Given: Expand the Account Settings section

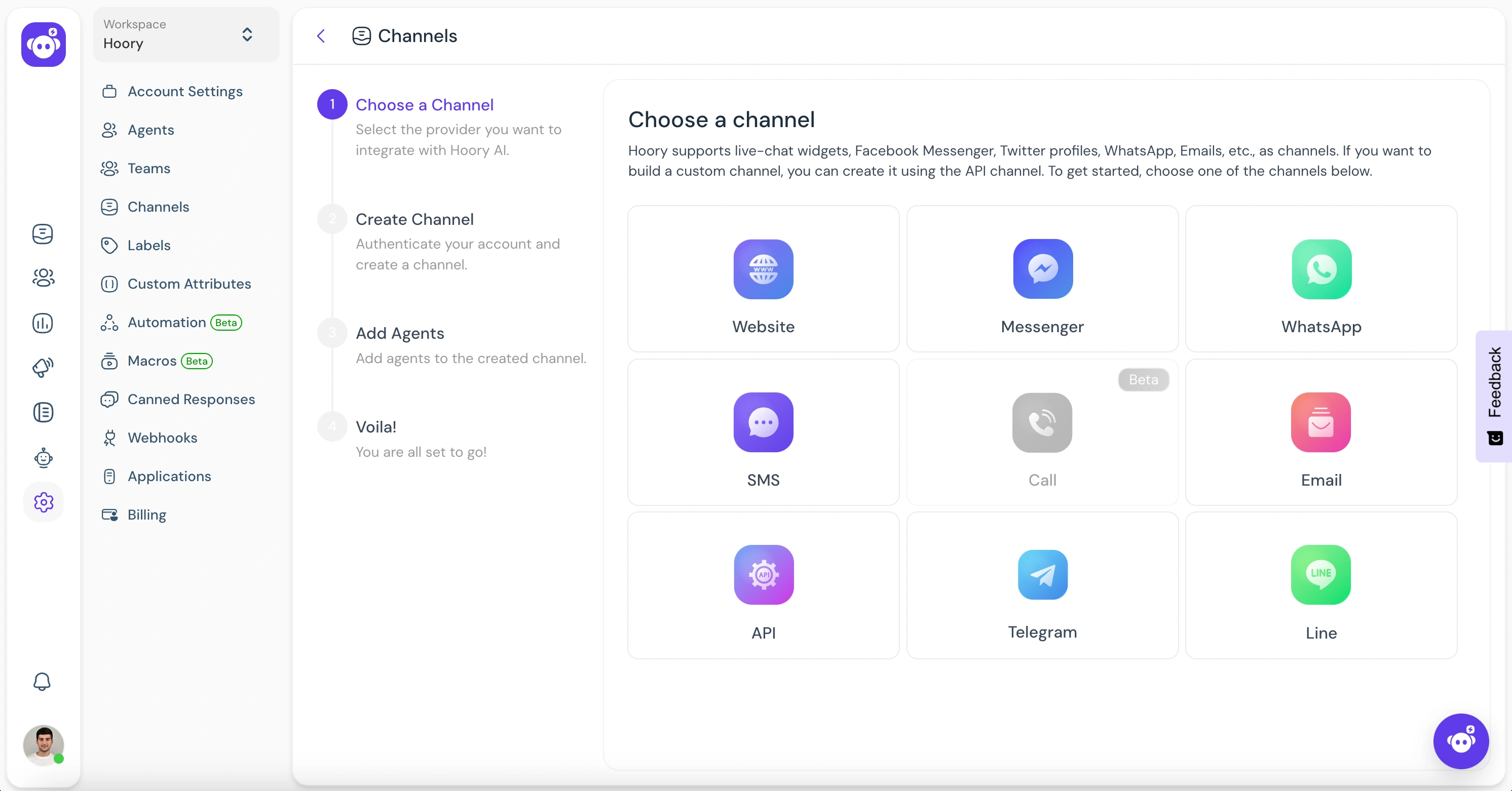Looking at the screenshot, I should click(x=185, y=91).
